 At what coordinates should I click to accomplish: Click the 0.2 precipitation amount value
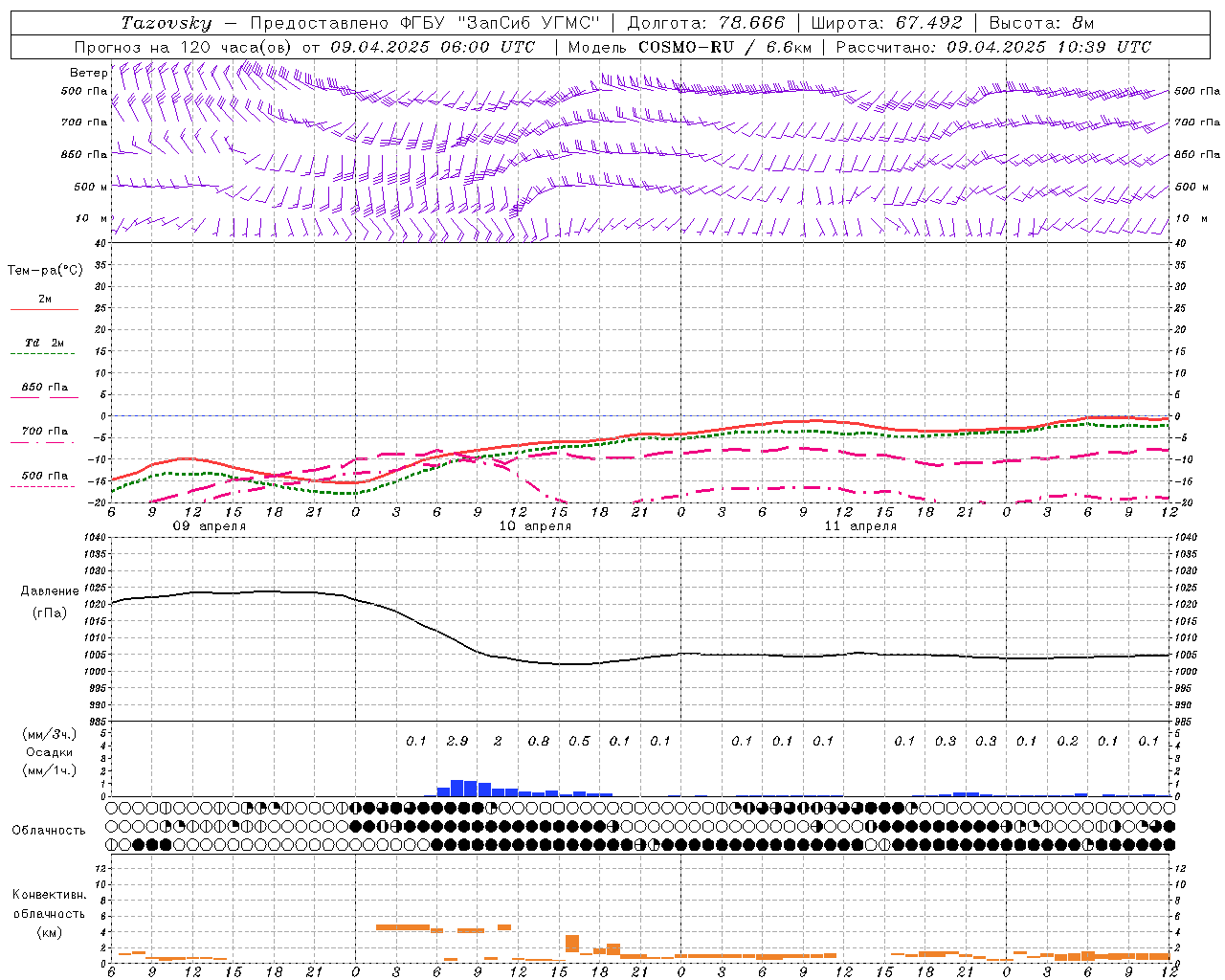point(1067,741)
